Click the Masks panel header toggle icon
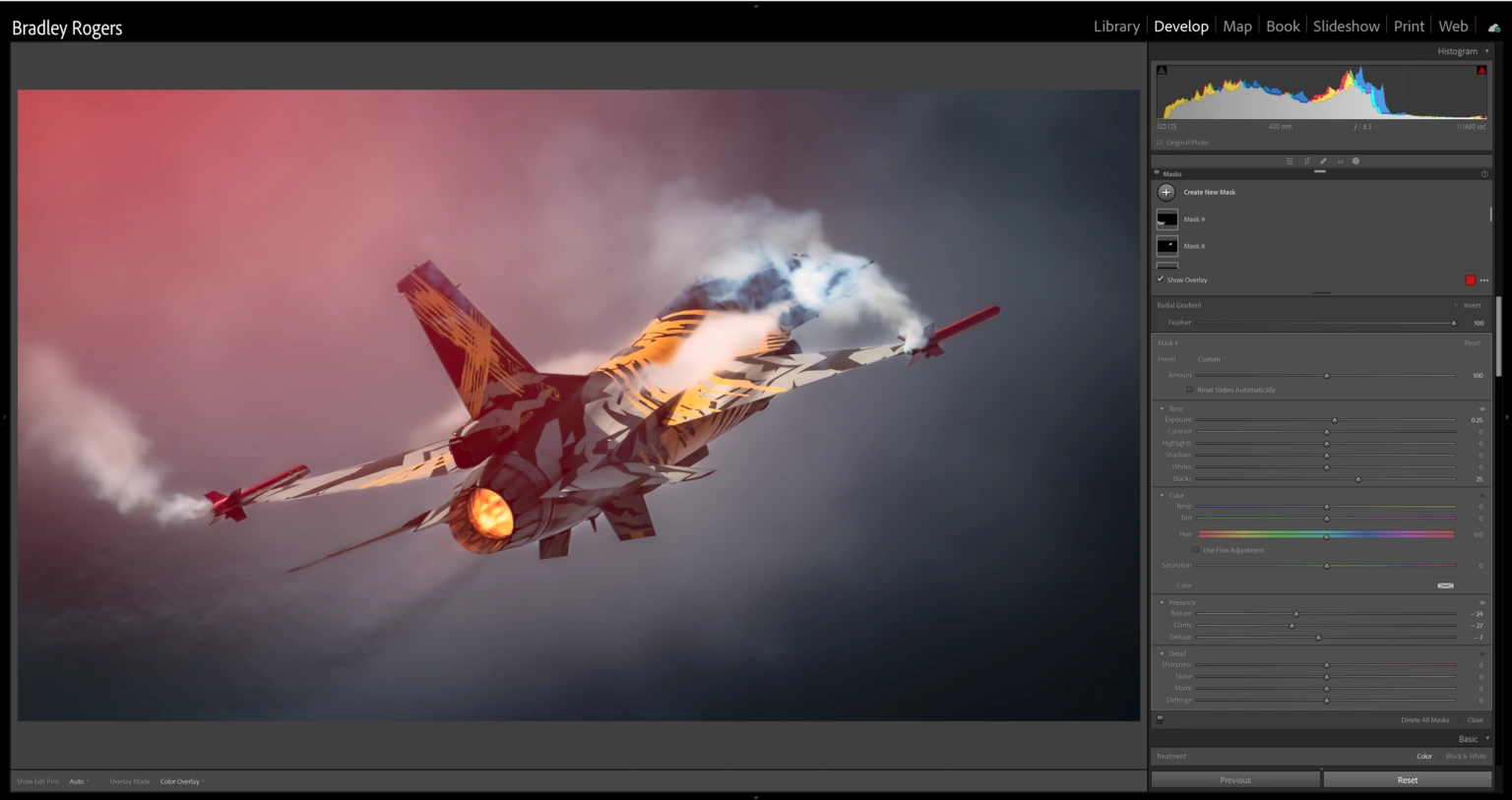The height and width of the screenshot is (800, 1512). (x=1157, y=173)
